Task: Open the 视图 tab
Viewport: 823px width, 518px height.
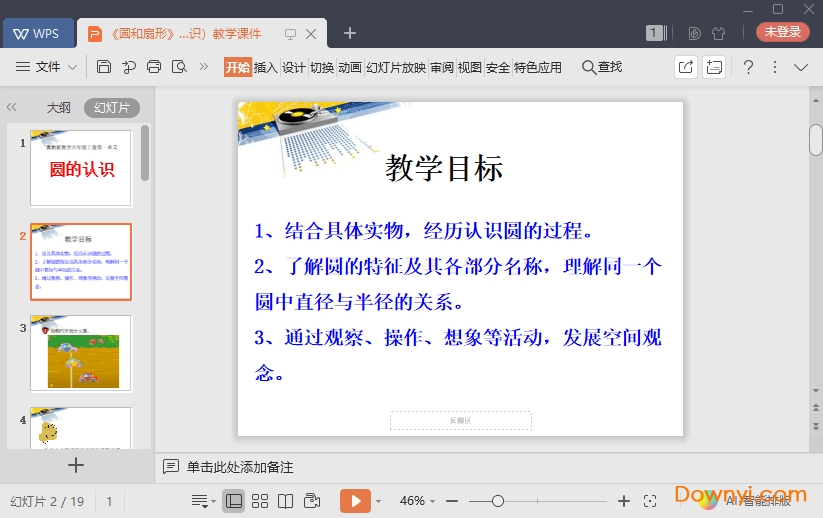Action: [x=470, y=67]
